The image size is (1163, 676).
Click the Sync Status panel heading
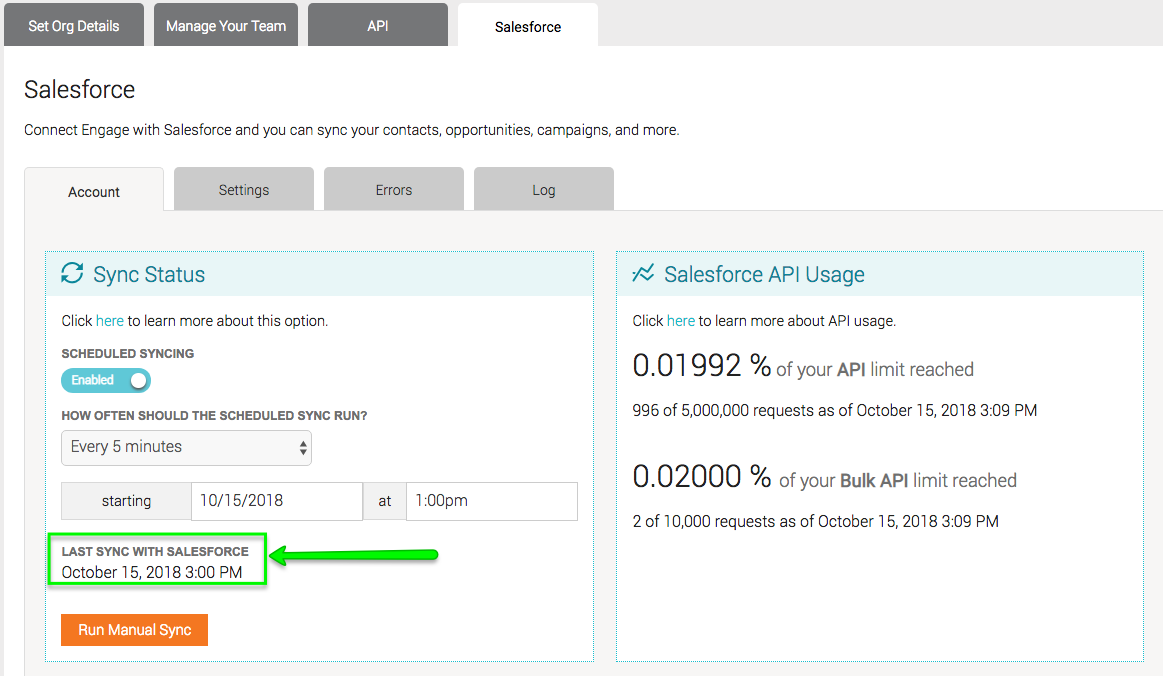(149, 274)
